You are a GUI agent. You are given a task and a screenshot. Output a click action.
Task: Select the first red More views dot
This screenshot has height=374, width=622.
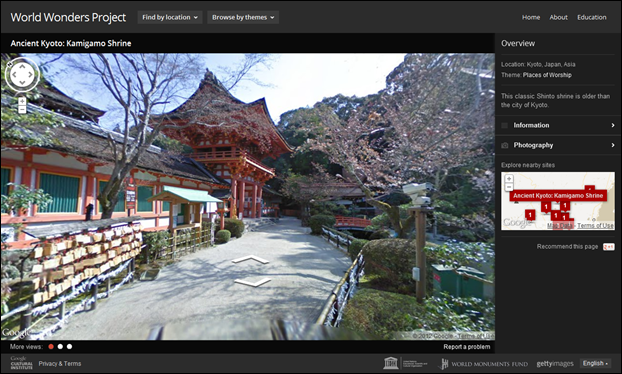(51, 347)
